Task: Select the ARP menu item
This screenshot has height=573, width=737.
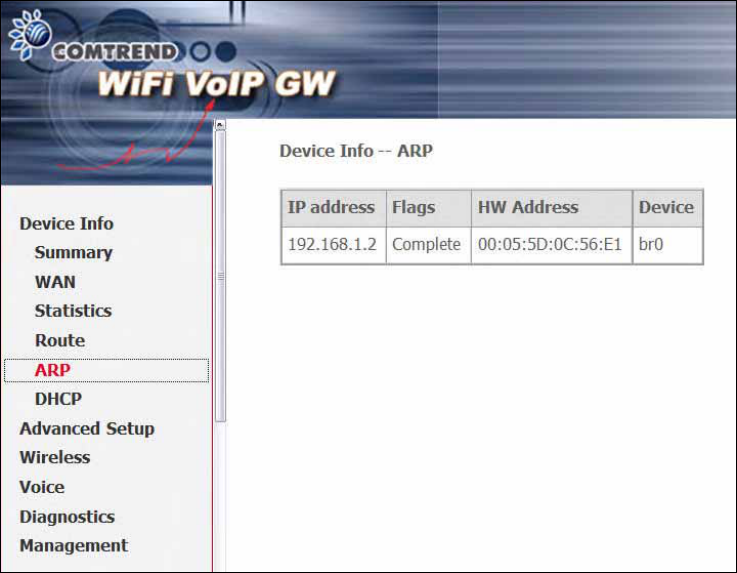Action: pos(106,370)
